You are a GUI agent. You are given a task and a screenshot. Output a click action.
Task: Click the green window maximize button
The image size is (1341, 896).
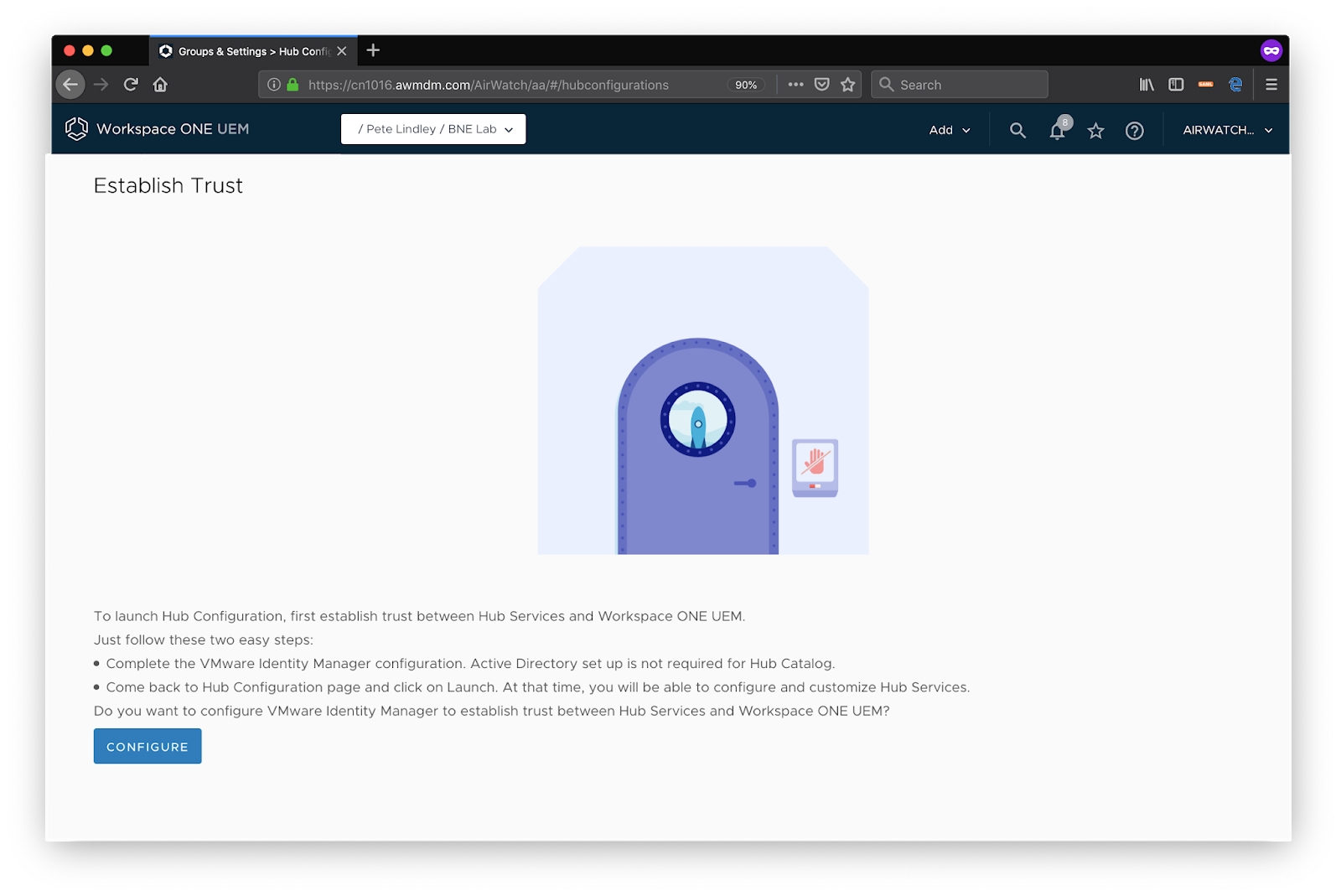pyautogui.click(x=106, y=50)
